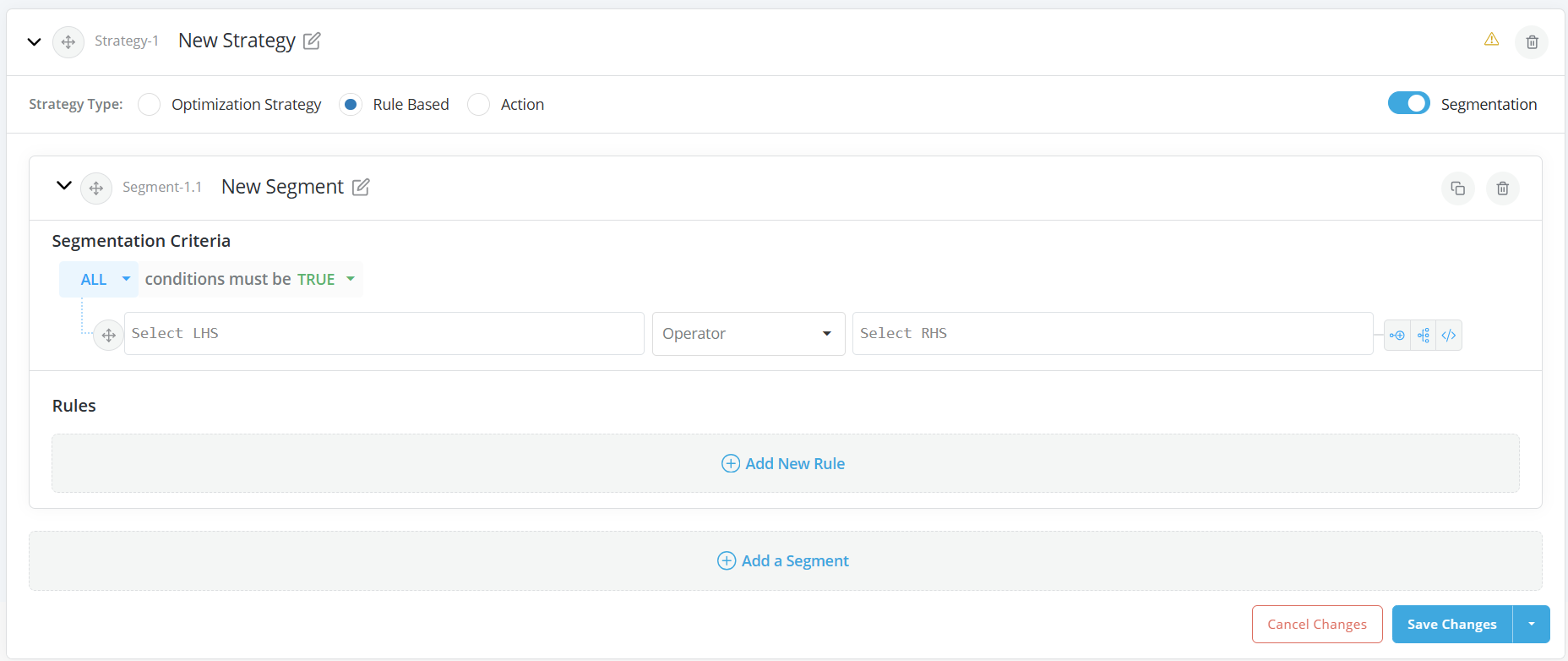The width and height of the screenshot is (1568, 661).
Task: Edit the New Strategy name pencil icon
Action: (312, 41)
